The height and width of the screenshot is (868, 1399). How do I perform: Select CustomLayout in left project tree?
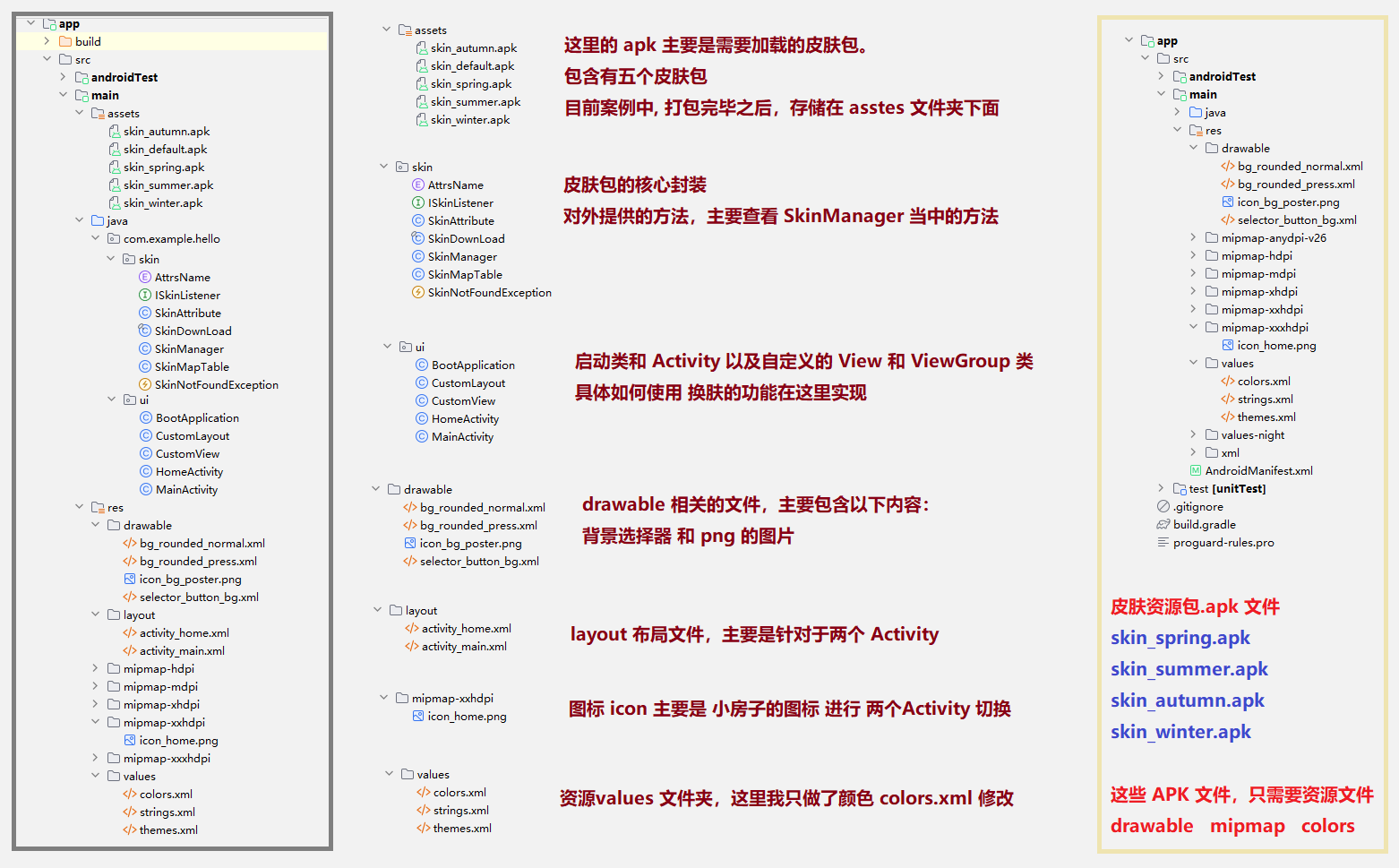click(x=193, y=435)
